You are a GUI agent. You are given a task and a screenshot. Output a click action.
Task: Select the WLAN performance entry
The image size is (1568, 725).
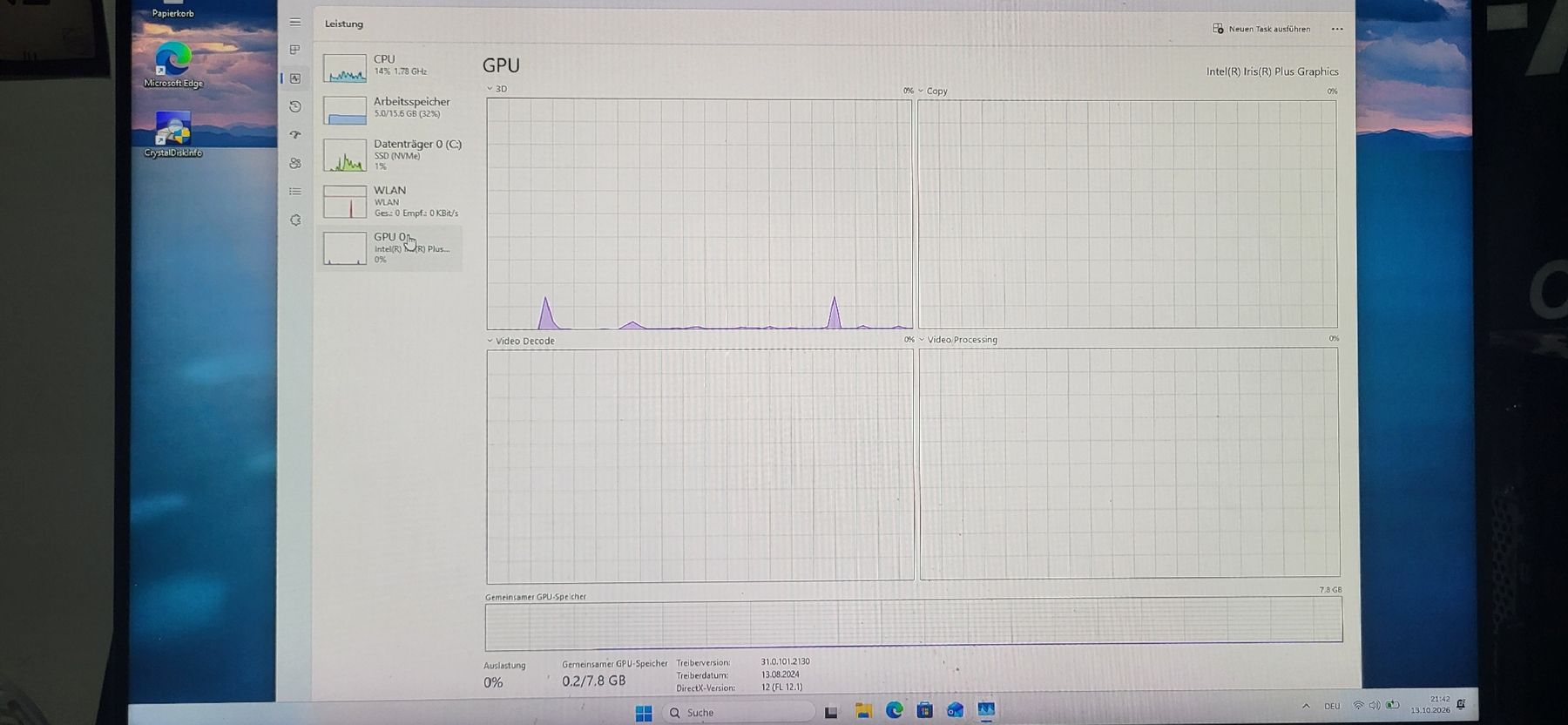click(389, 201)
